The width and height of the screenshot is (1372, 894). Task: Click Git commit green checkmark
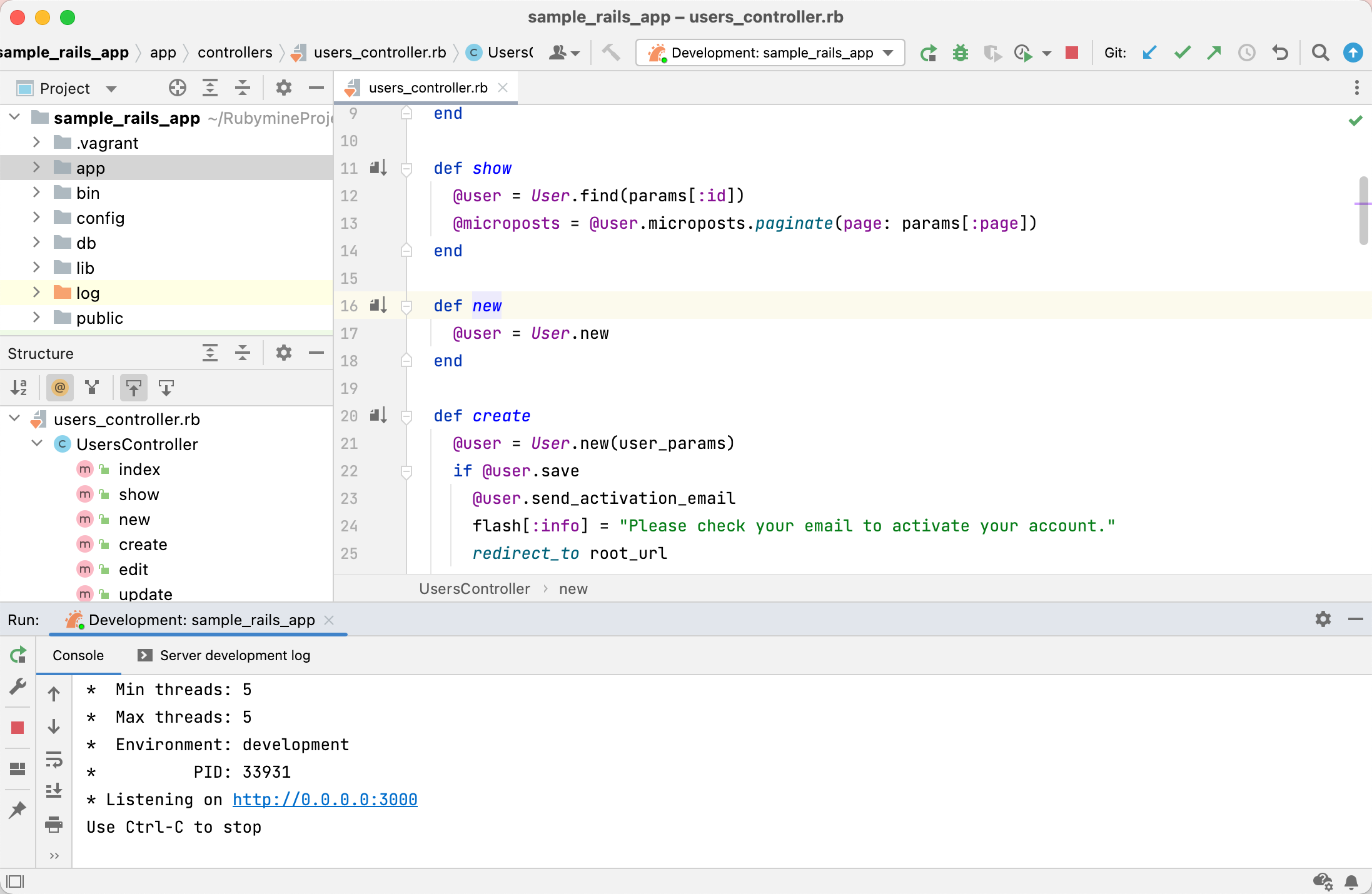point(1182,53)
